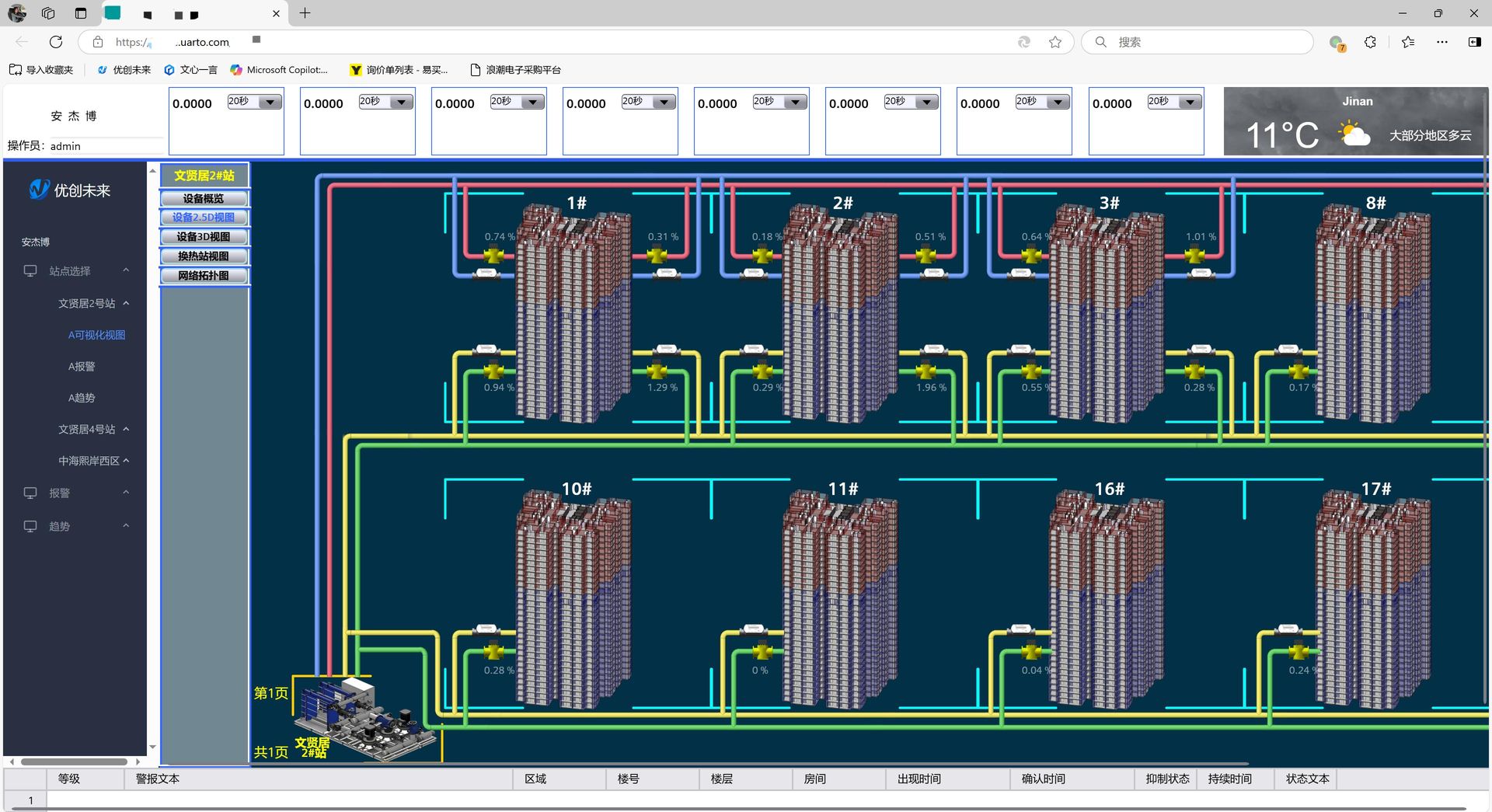Image resolution: width=1492 pixels, height=812 pixels.
Task: Click yellow valve labeled 1.01 % by building 3#
Action: pos(1194,255)
